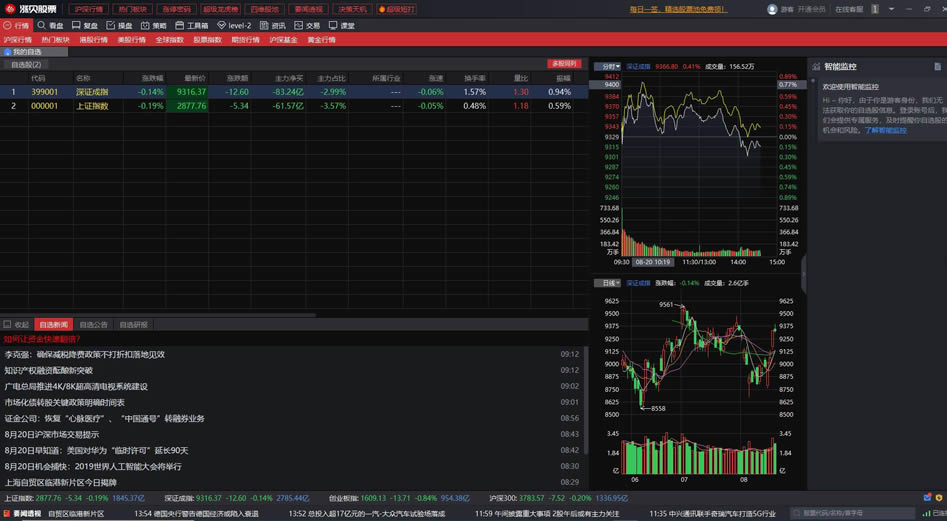
Task: Click the shield icon in status bar corner
Action: pyautogui.click(x=939, y=497)
